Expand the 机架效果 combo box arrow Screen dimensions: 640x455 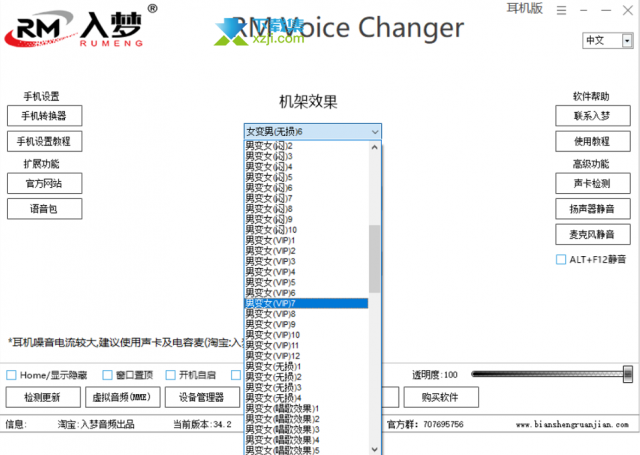tap(375, 132)
